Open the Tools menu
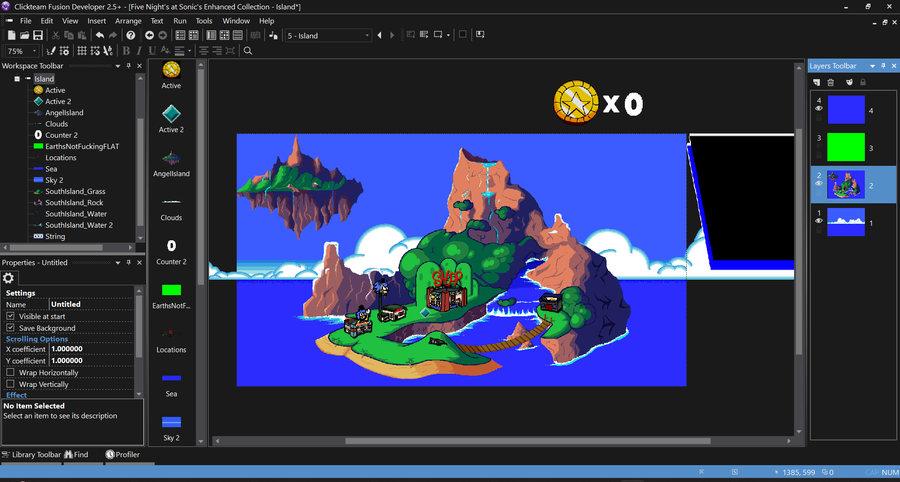Image resolution: width=900 pixels, height=482 pixels. [x=204, y=21]
